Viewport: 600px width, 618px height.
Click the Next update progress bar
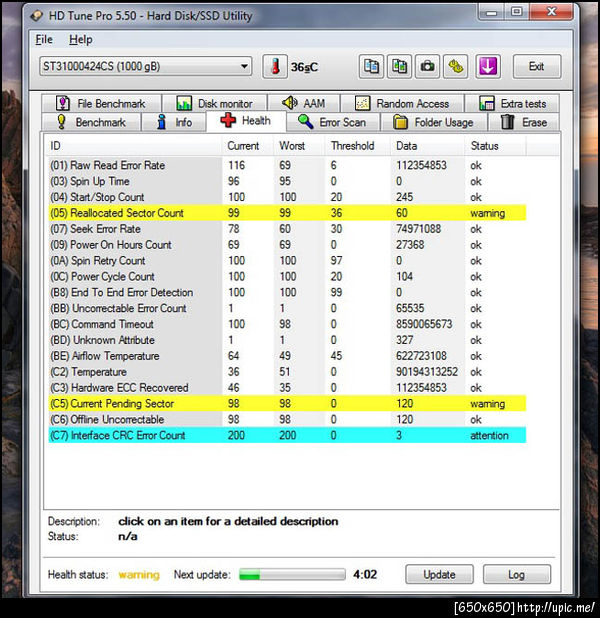(x=292, y=574)
